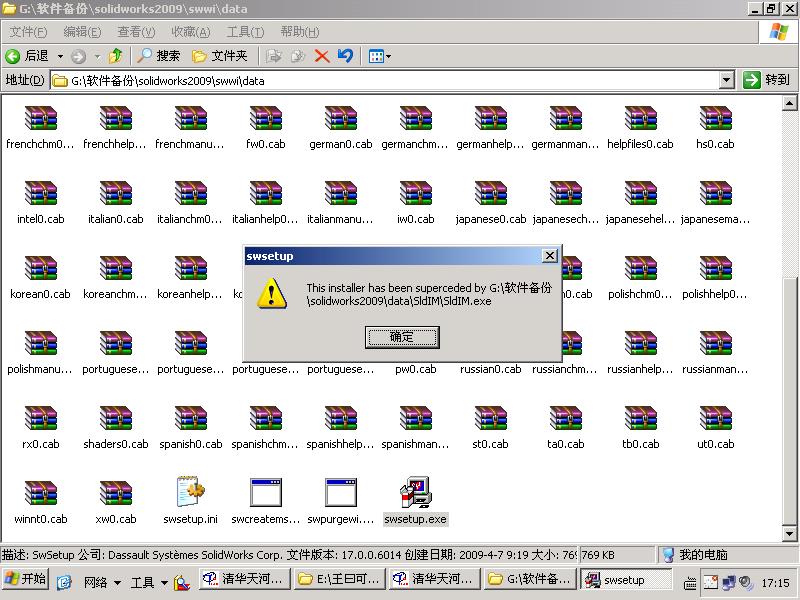
Task: Click the file name label swsetup.exe
Action: (x=415, y=519)
